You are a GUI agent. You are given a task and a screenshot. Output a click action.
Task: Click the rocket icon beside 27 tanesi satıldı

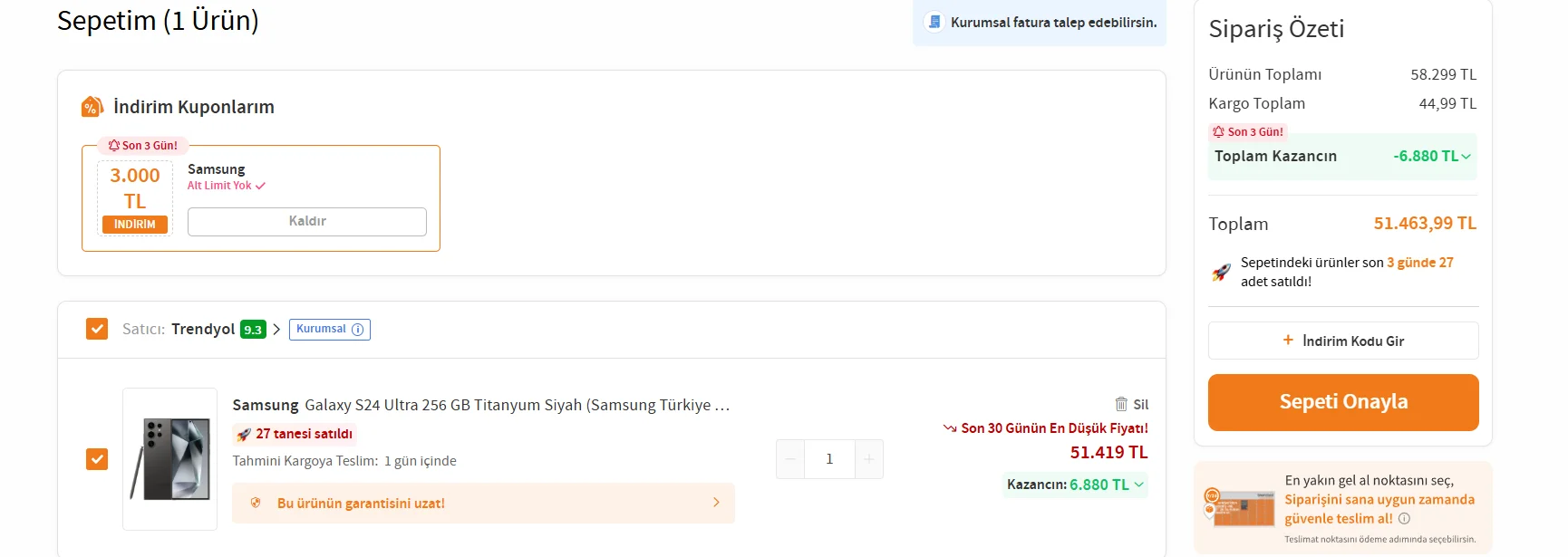(243, 435)
